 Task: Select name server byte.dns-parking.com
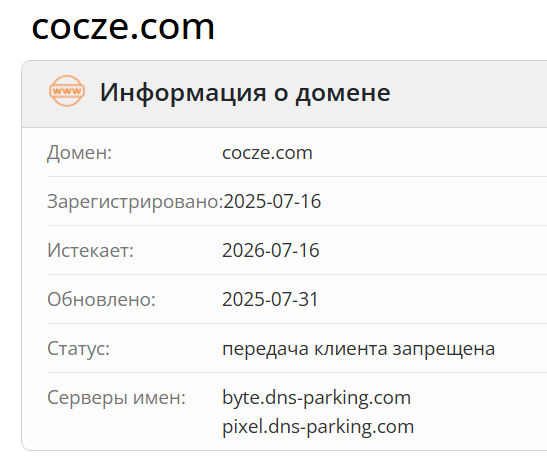[x=316, y=398]
